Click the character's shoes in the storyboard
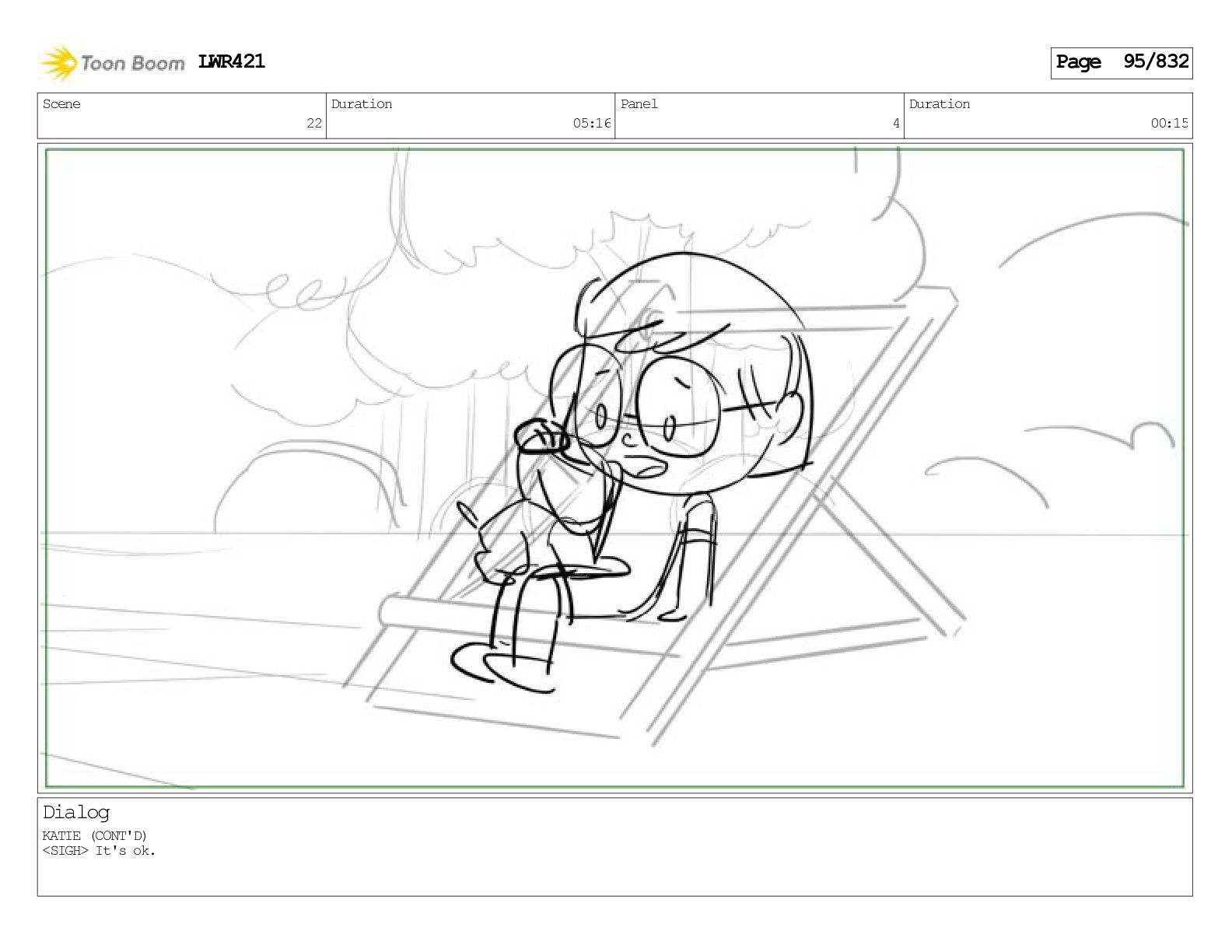 click(502, 667)
